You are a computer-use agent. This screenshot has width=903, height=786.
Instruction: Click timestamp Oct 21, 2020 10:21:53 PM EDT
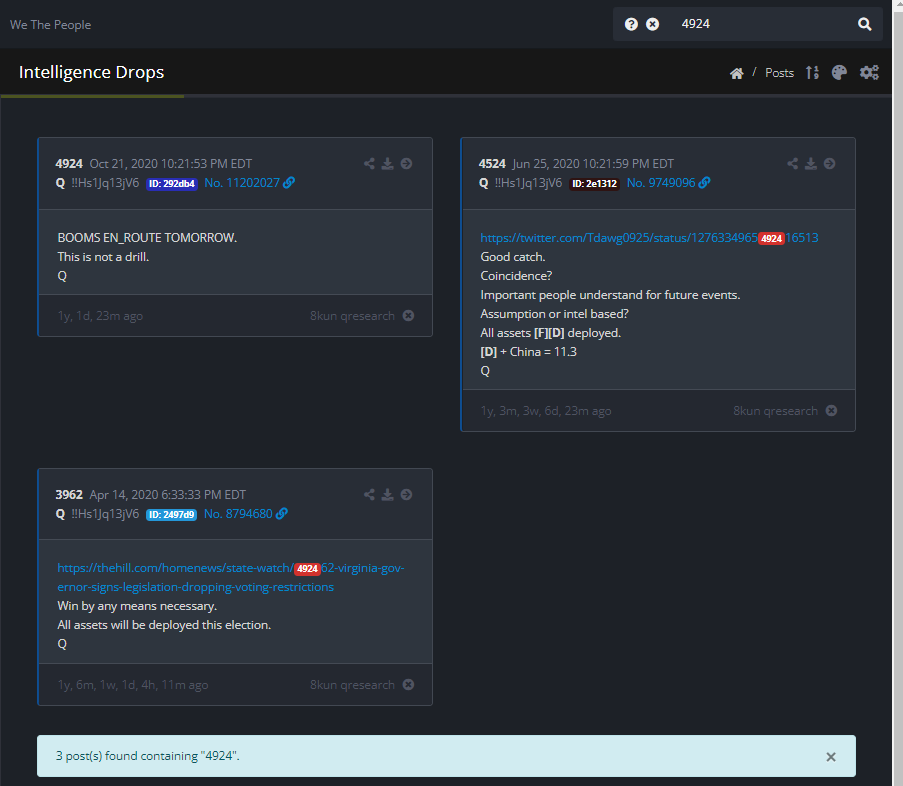(x=170, y=164)
